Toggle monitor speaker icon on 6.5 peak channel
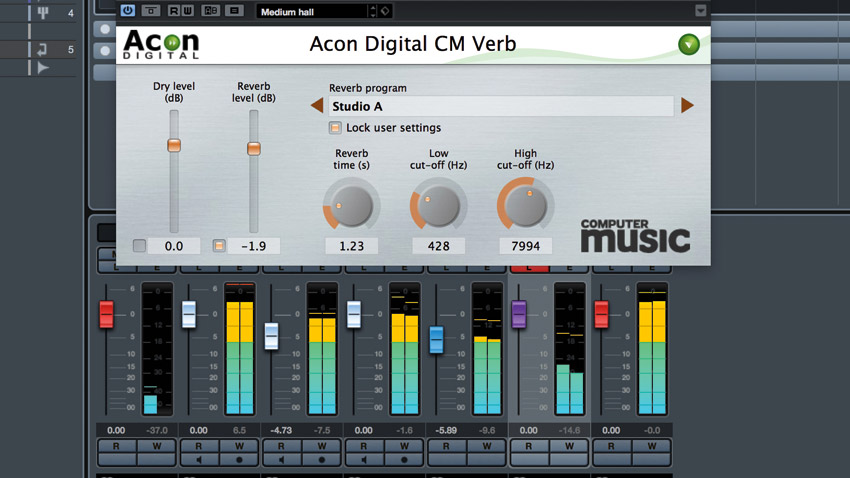The width and height of the screenshot is (850, 478). pos(199,460)
